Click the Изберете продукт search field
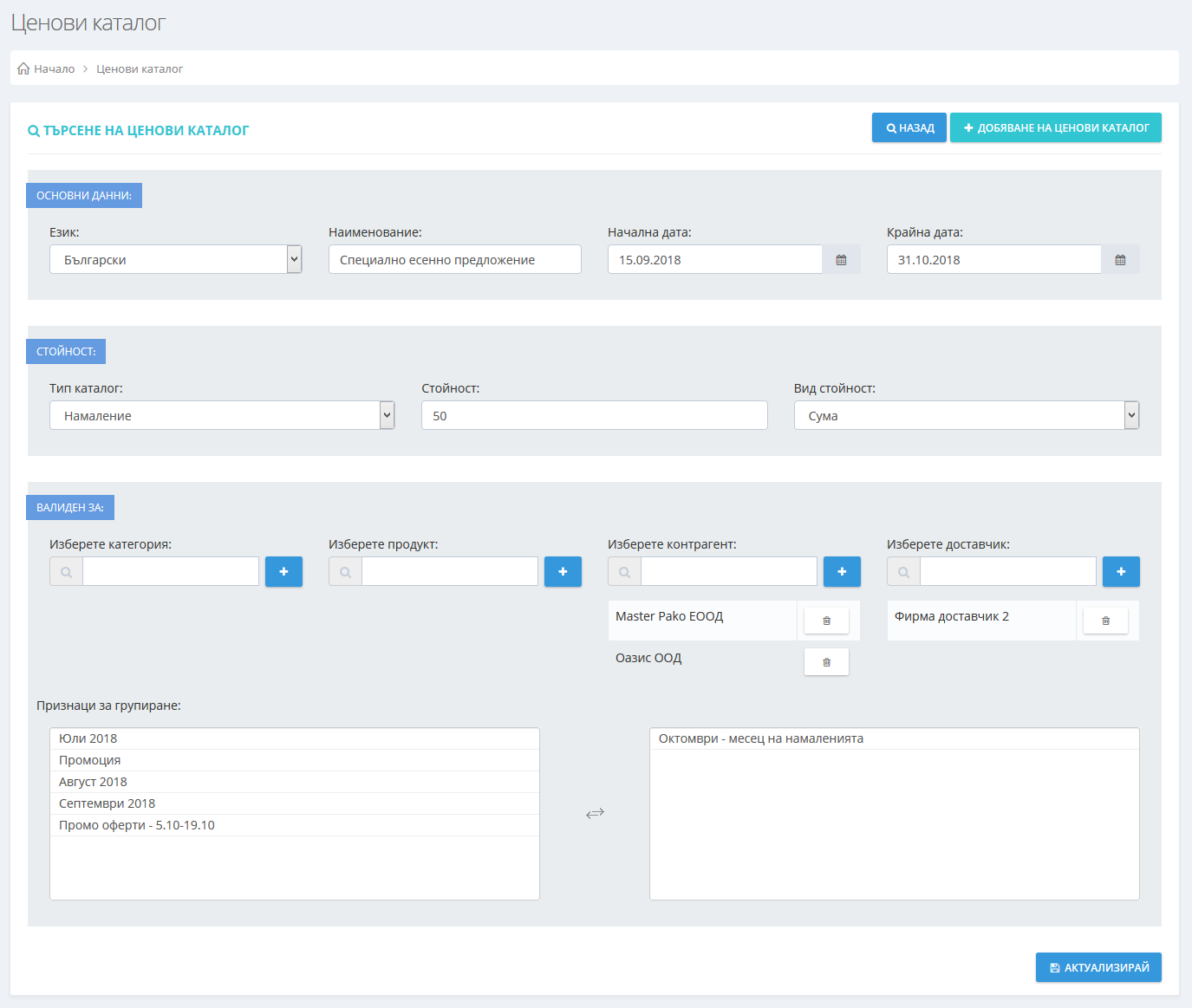 coord(450,572)
